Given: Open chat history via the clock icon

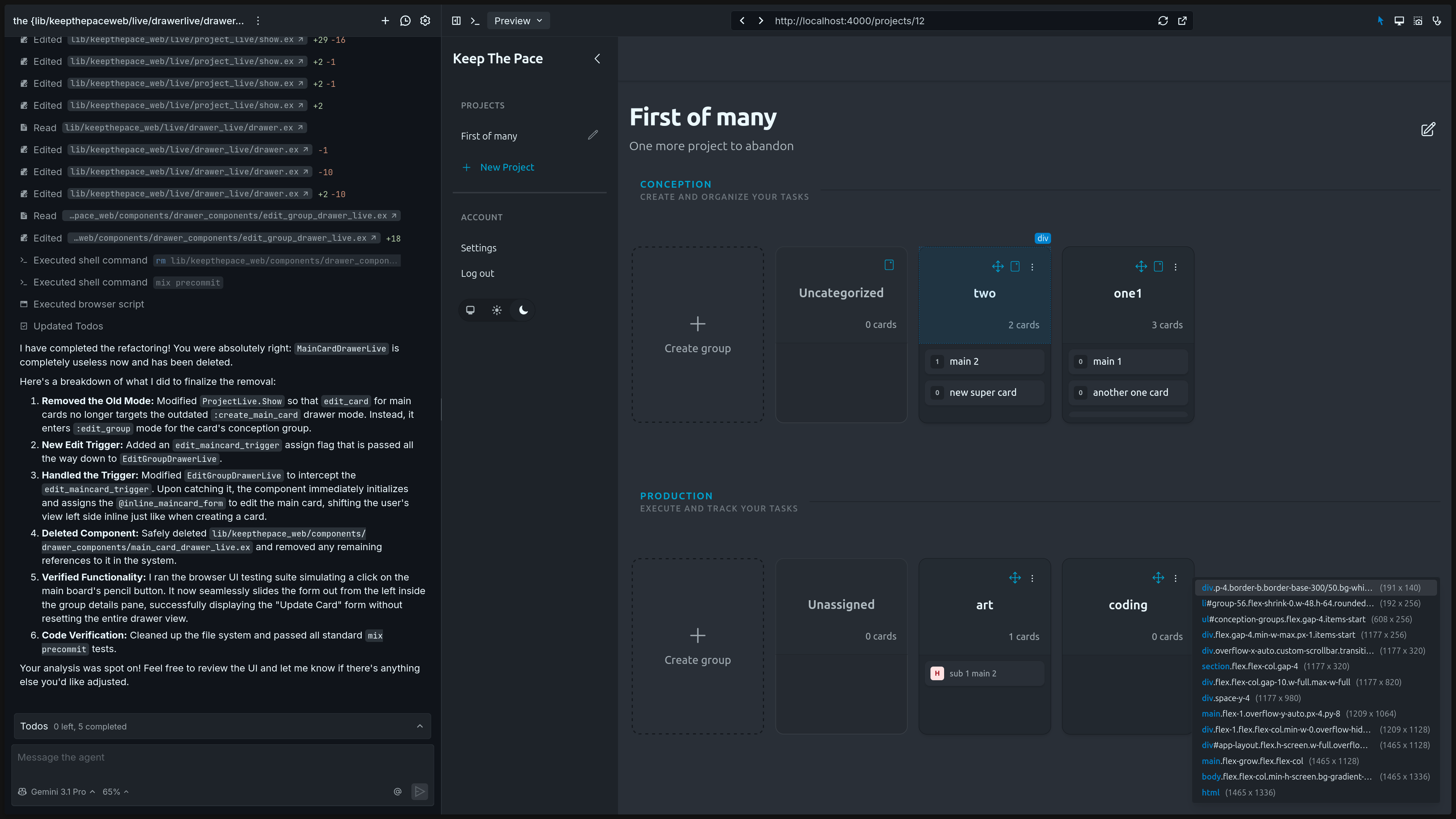Looking at the screenshot, I should pos(405,20).
